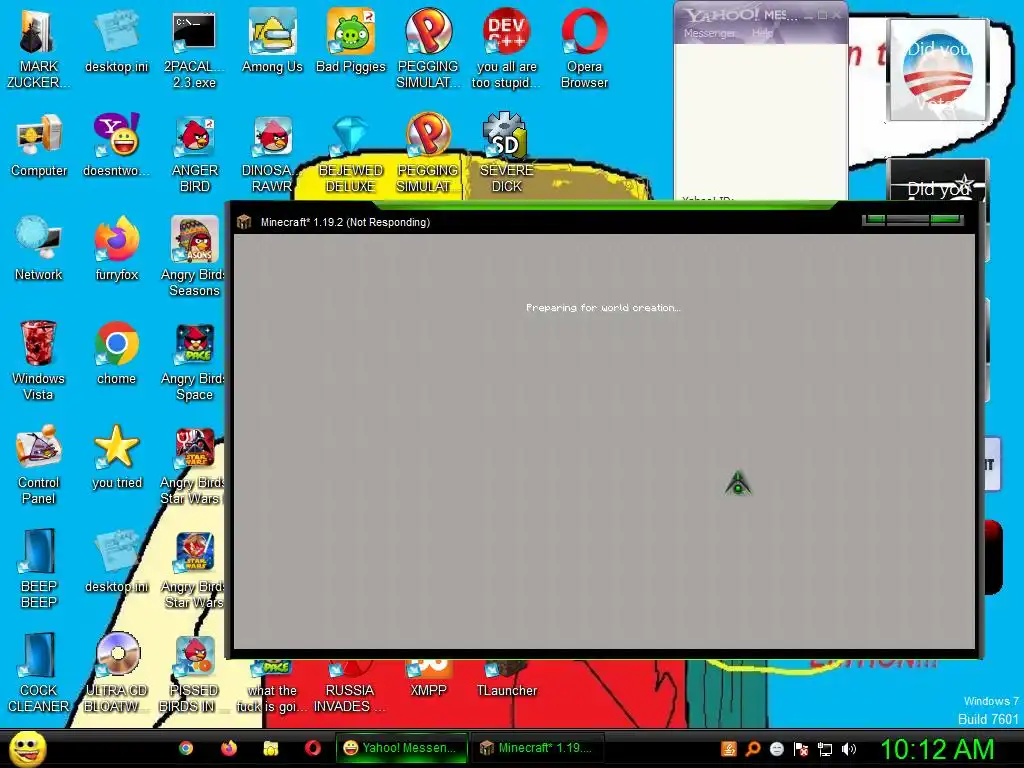Click Opera pinned taskbar icon
Image resolution: width=1024 pixels, height=768 pixels.
pos(313,748)
